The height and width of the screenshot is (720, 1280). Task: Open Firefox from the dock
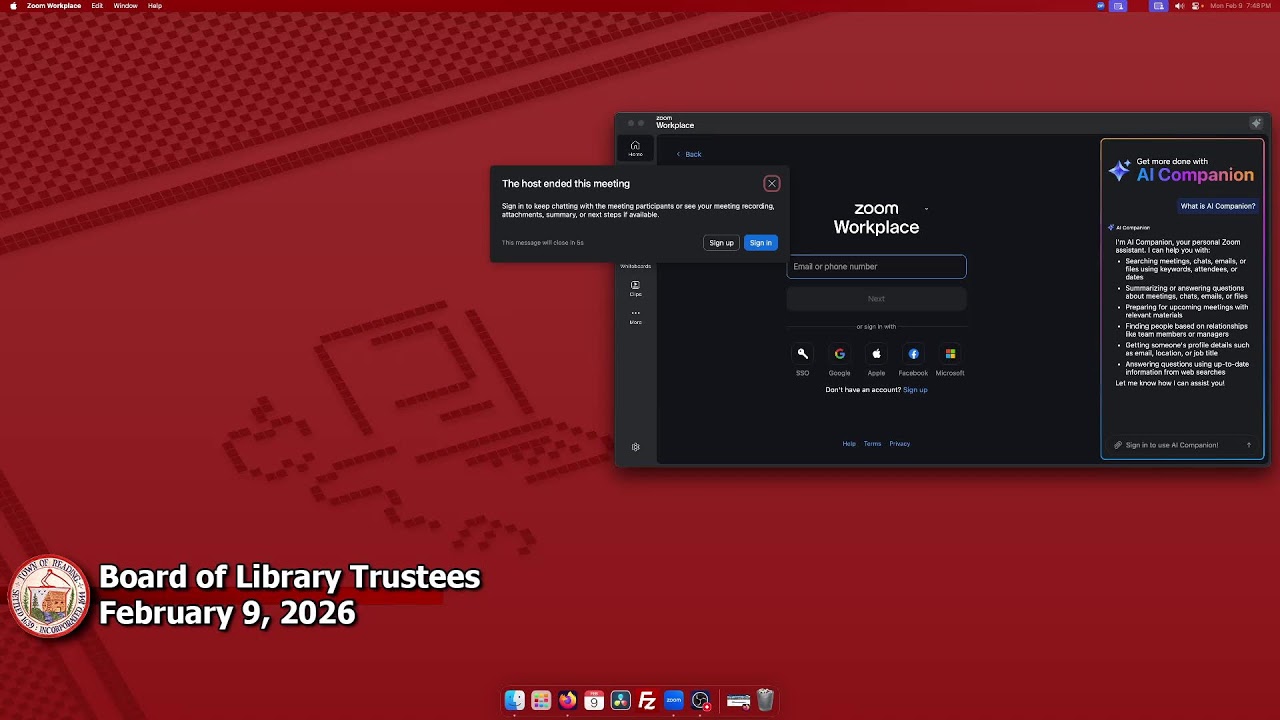567,701
